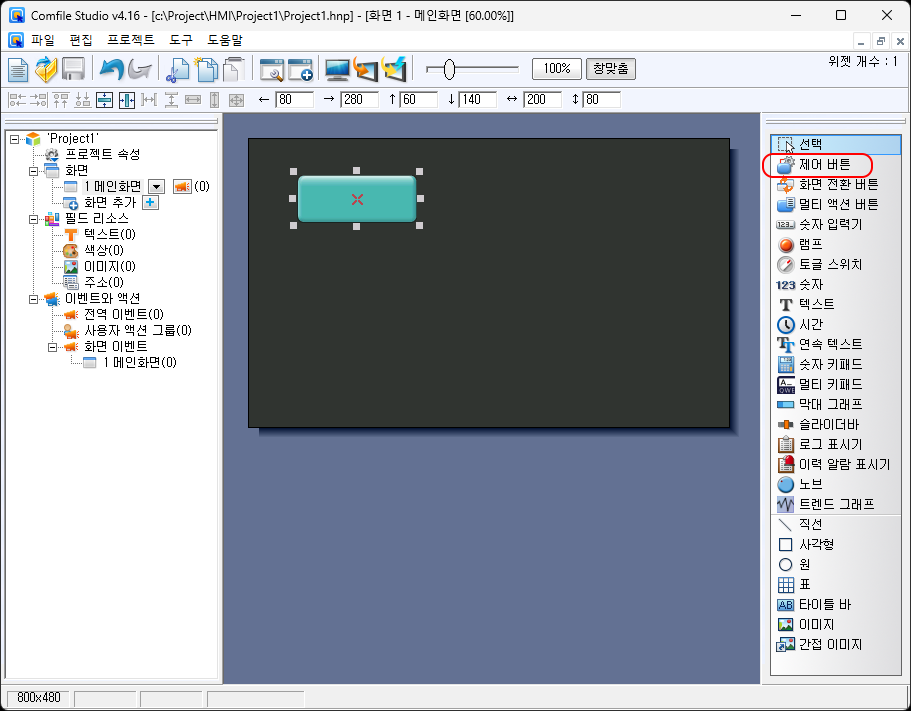
Task: Click the 창맞춤 fit-to-window button
Action: [x=610, y=69]
